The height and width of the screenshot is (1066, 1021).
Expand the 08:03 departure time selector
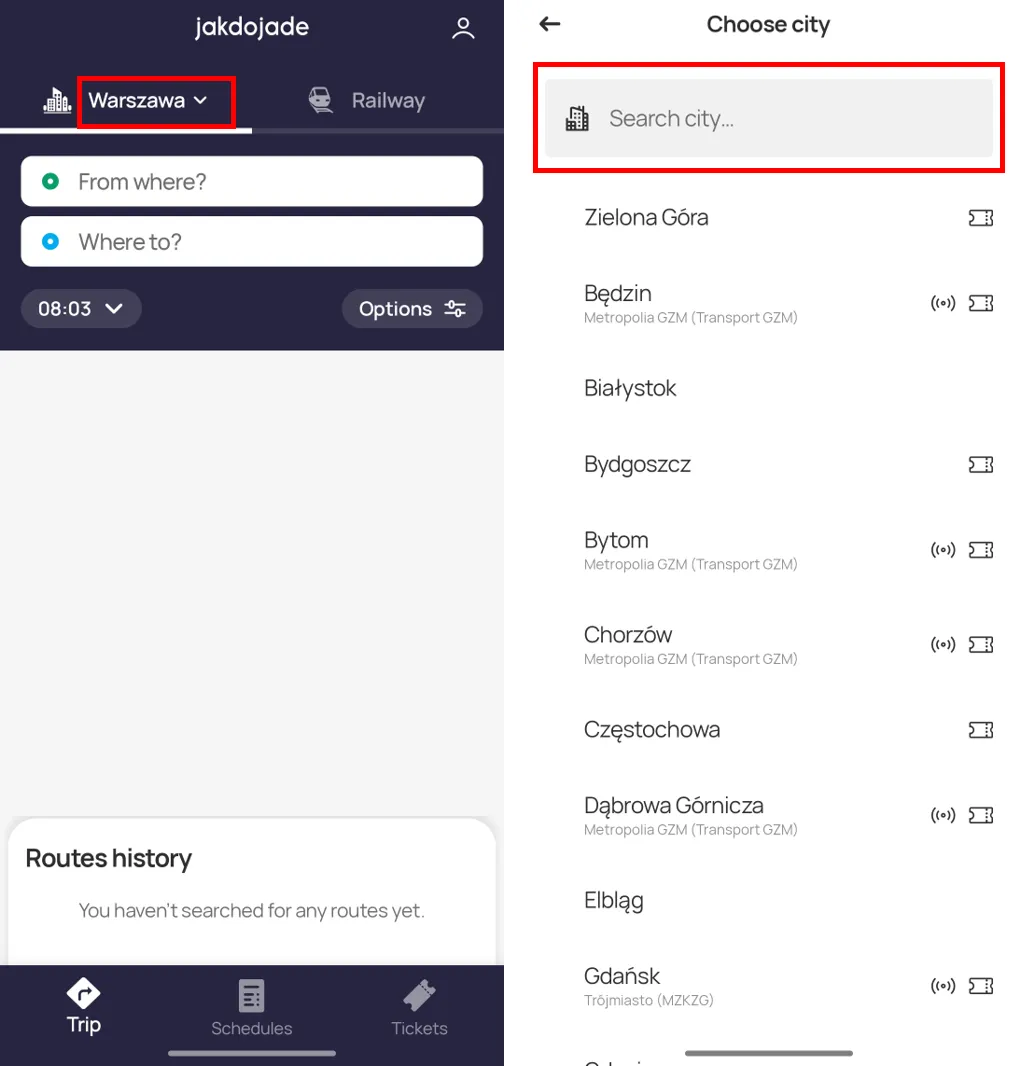[x=81, y=309]
